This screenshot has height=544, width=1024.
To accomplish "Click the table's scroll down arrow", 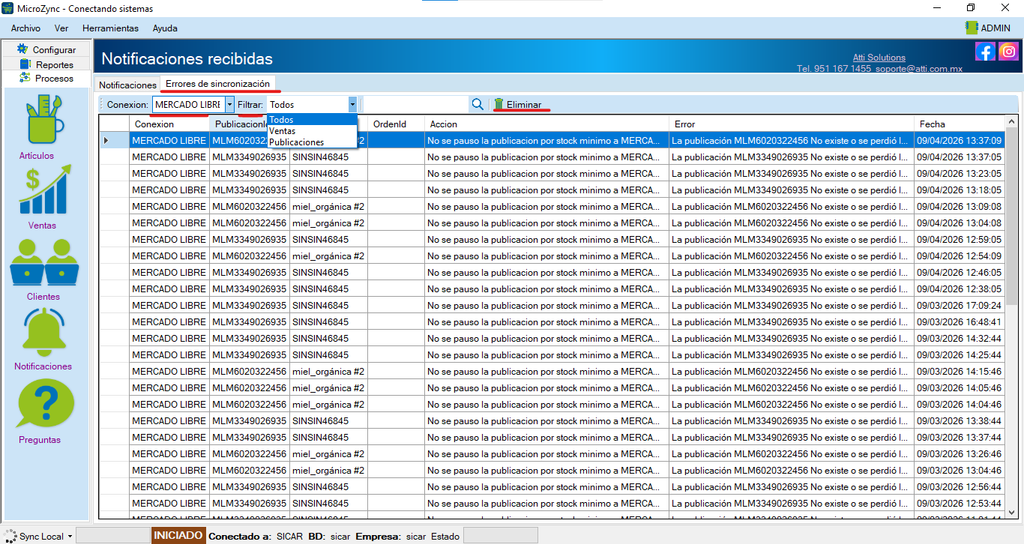I will pyautogui.click(x=1012, y=513).
